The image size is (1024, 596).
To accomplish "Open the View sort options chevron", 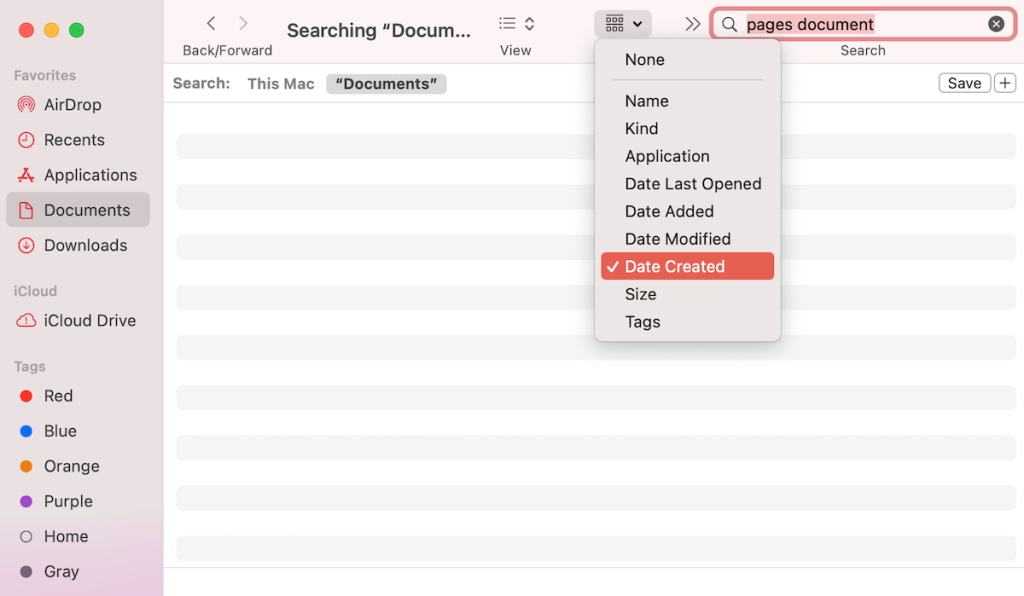I will tap(529, 23).
